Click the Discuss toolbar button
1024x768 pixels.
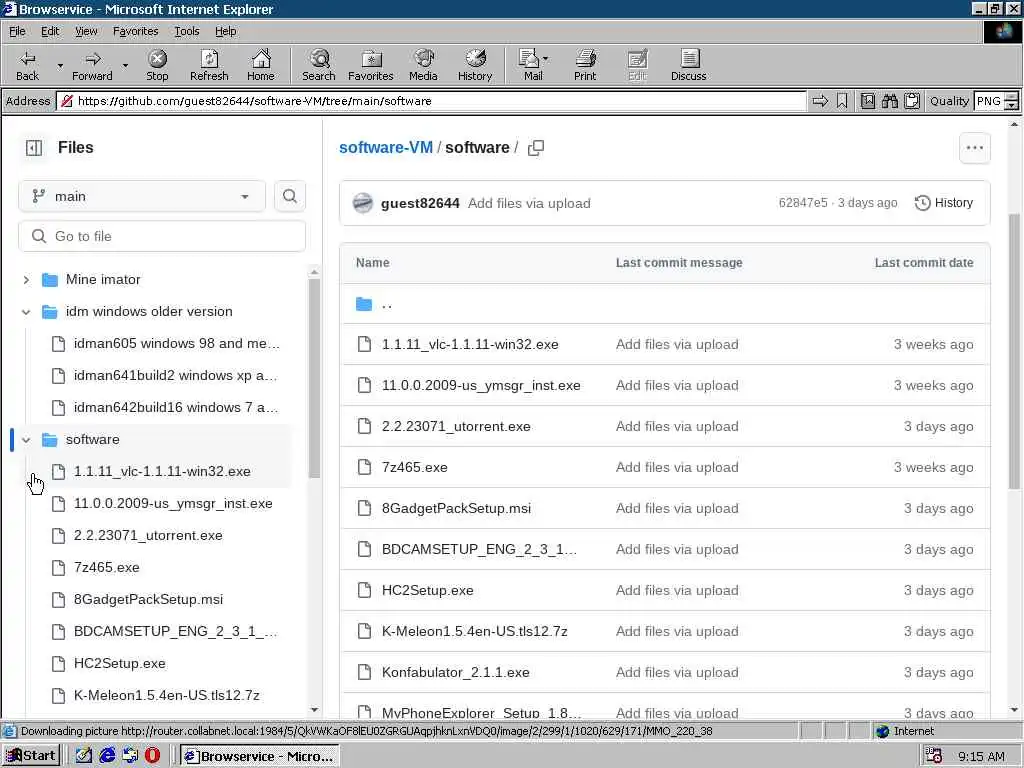(x=688, y=65)
